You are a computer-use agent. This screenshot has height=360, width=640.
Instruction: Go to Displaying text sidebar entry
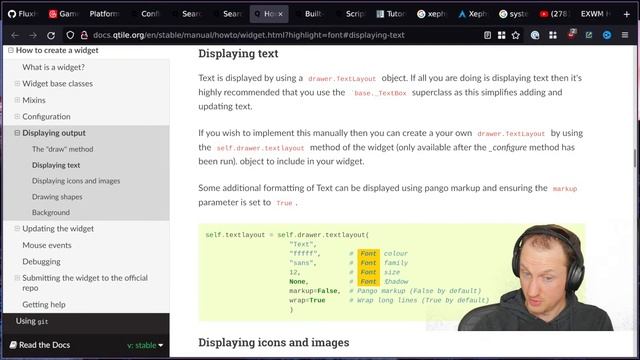[56, 165]
